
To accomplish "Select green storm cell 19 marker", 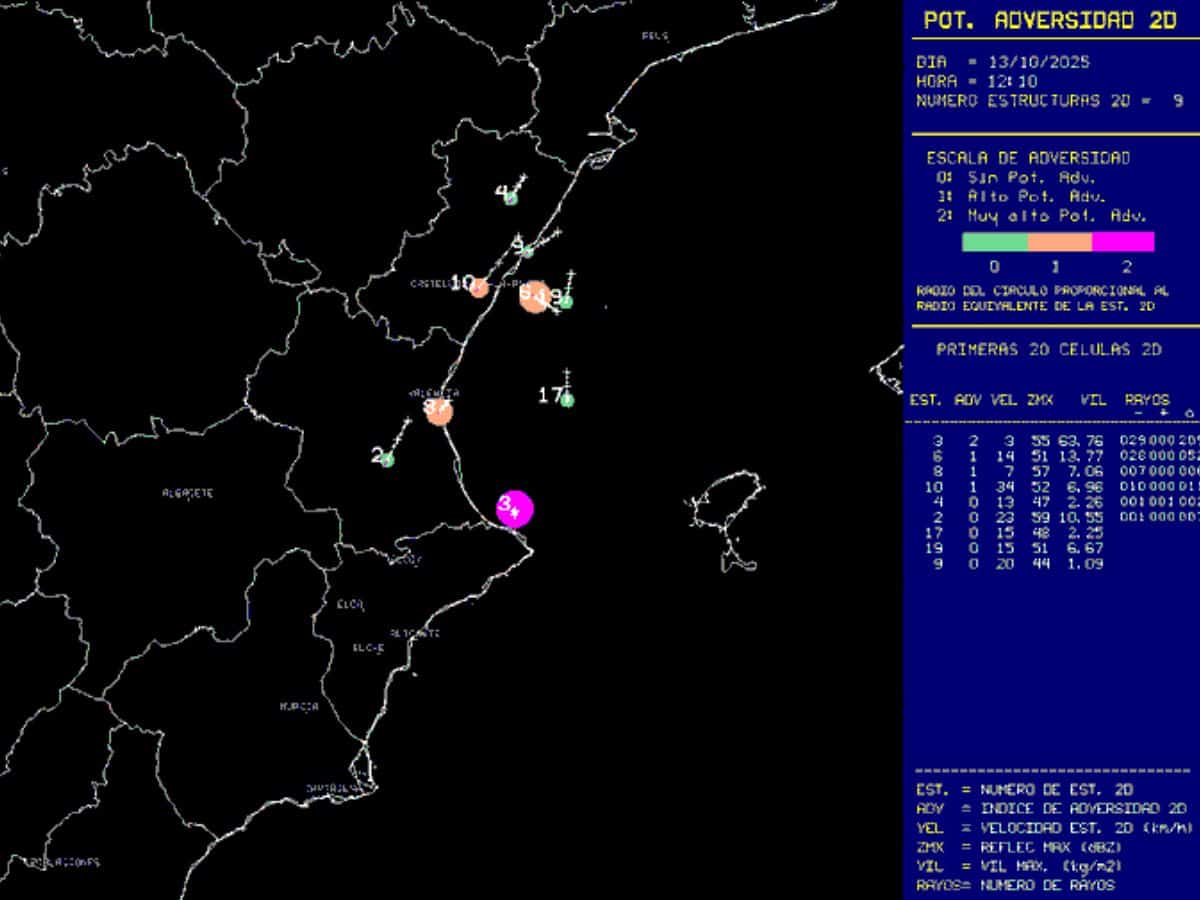I will [565, 301].
